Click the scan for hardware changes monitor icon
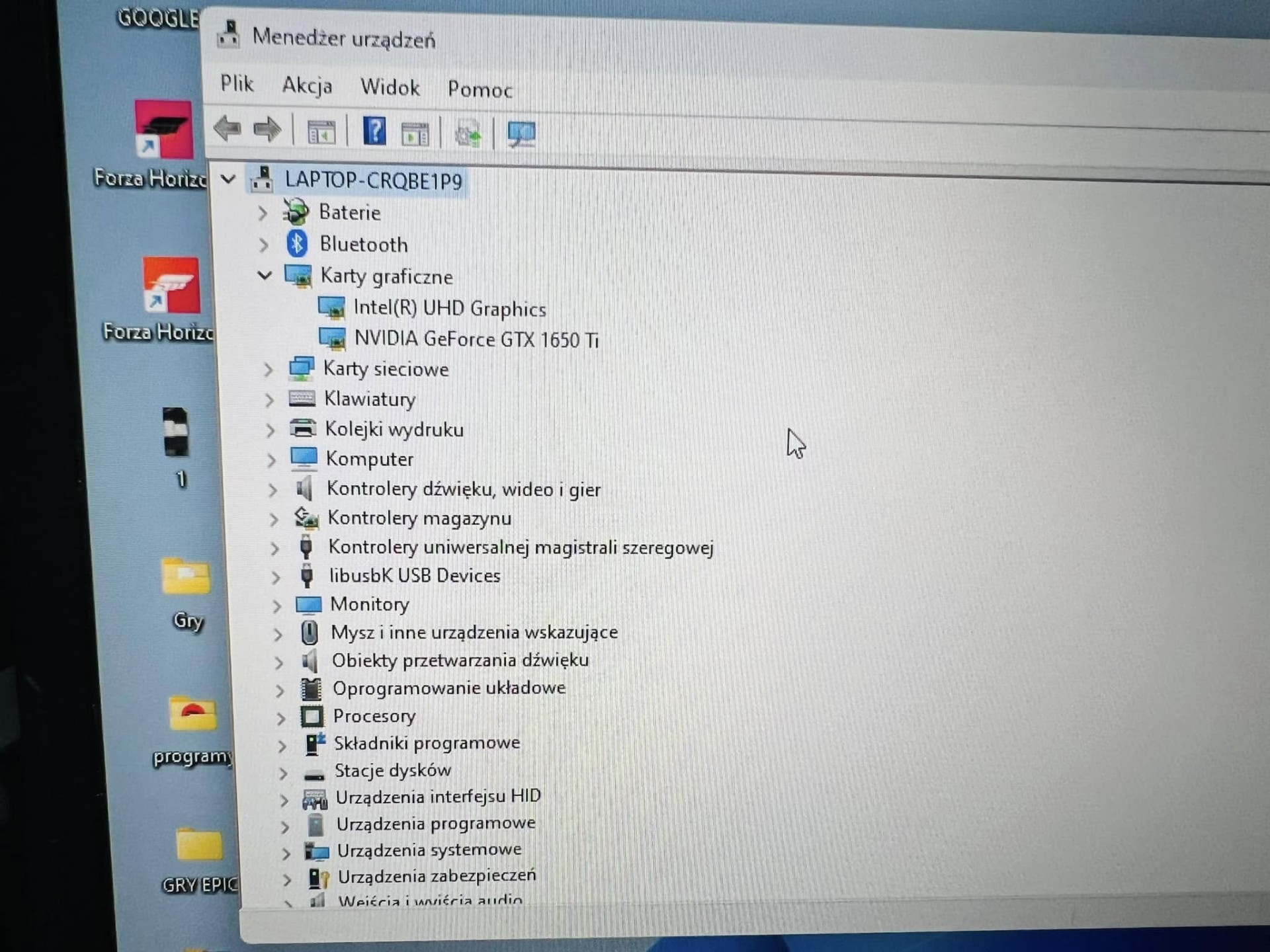 point(521,134)
